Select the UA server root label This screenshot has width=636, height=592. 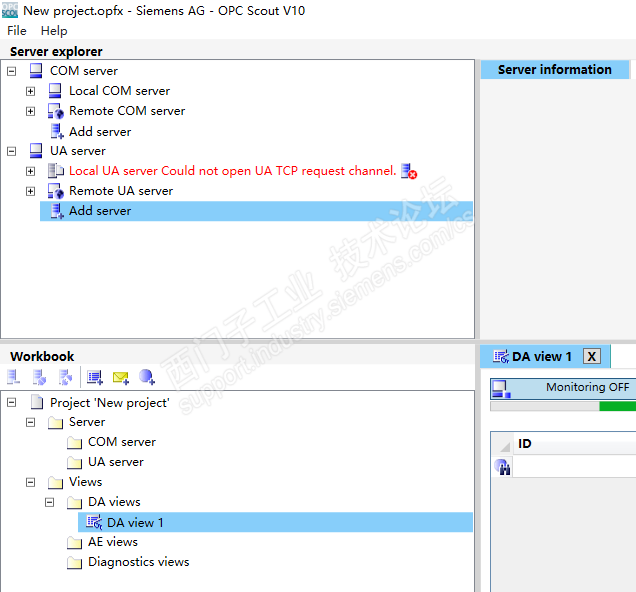click(77, 151)
